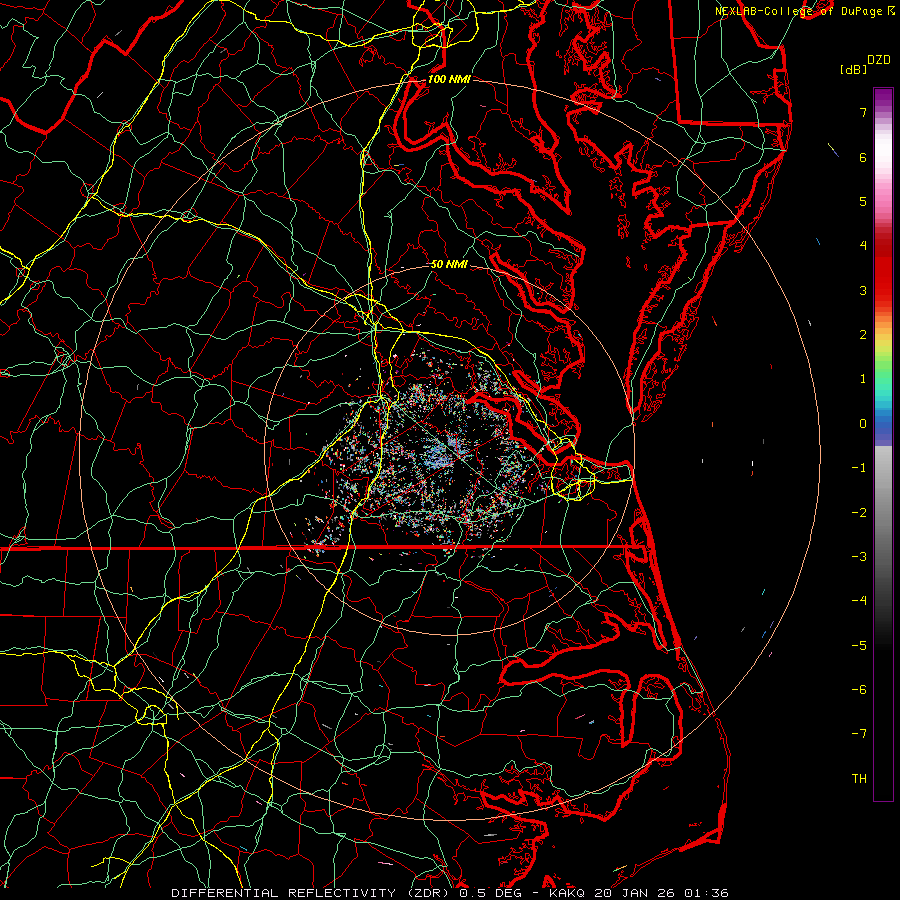The image size is (900, 900).
Task: Click the 1 dB value on color scale
Action: 863,379
